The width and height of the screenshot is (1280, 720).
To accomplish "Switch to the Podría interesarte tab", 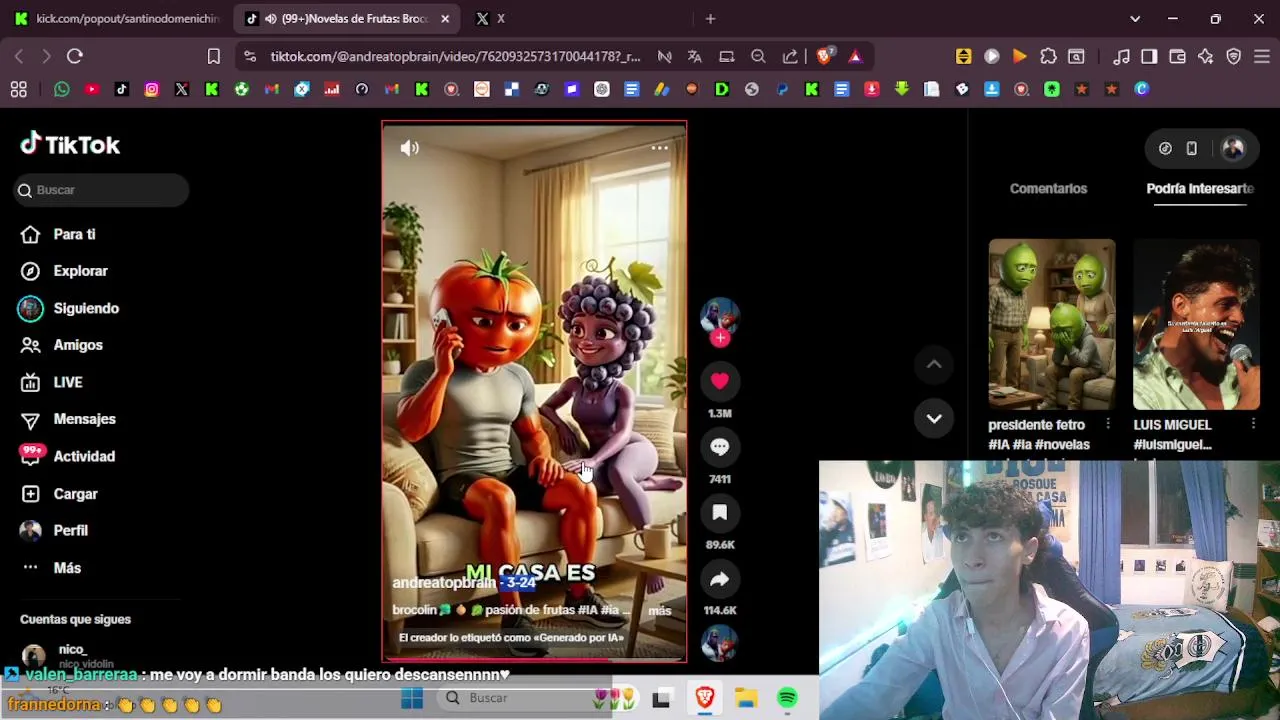I will (x=1200, y=188).
